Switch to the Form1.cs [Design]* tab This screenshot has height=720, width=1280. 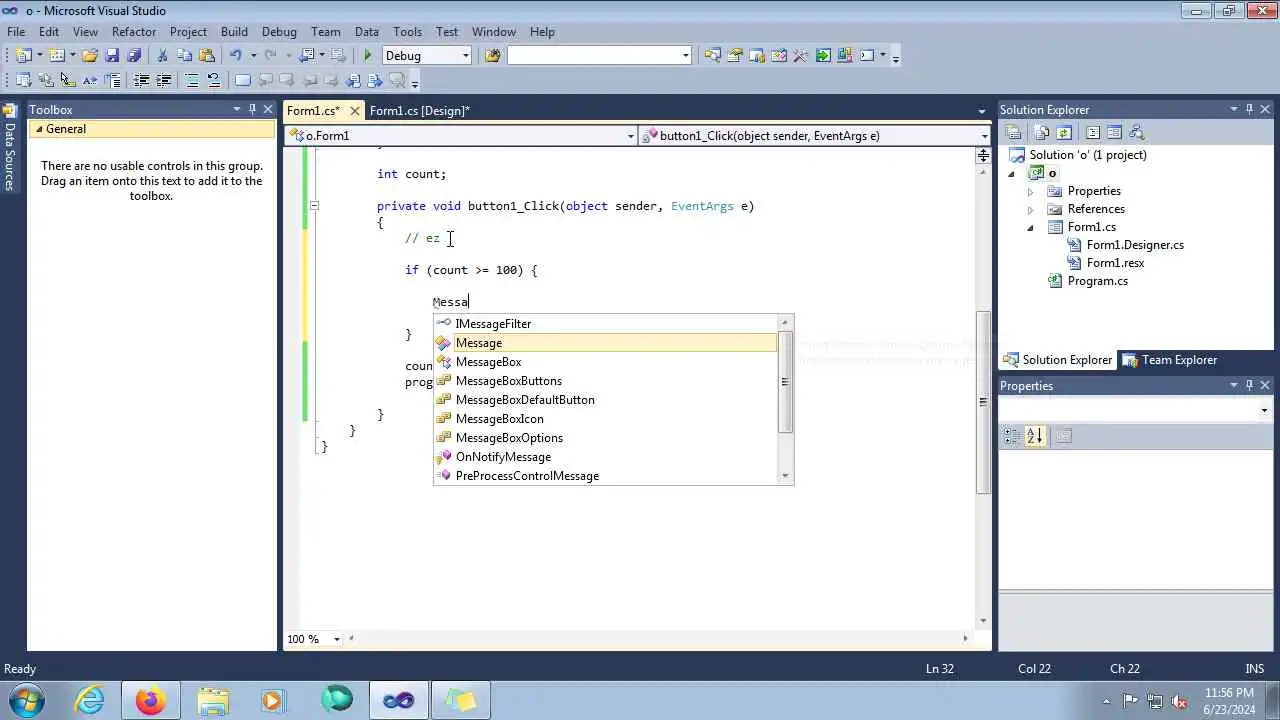tap(420, 111)
